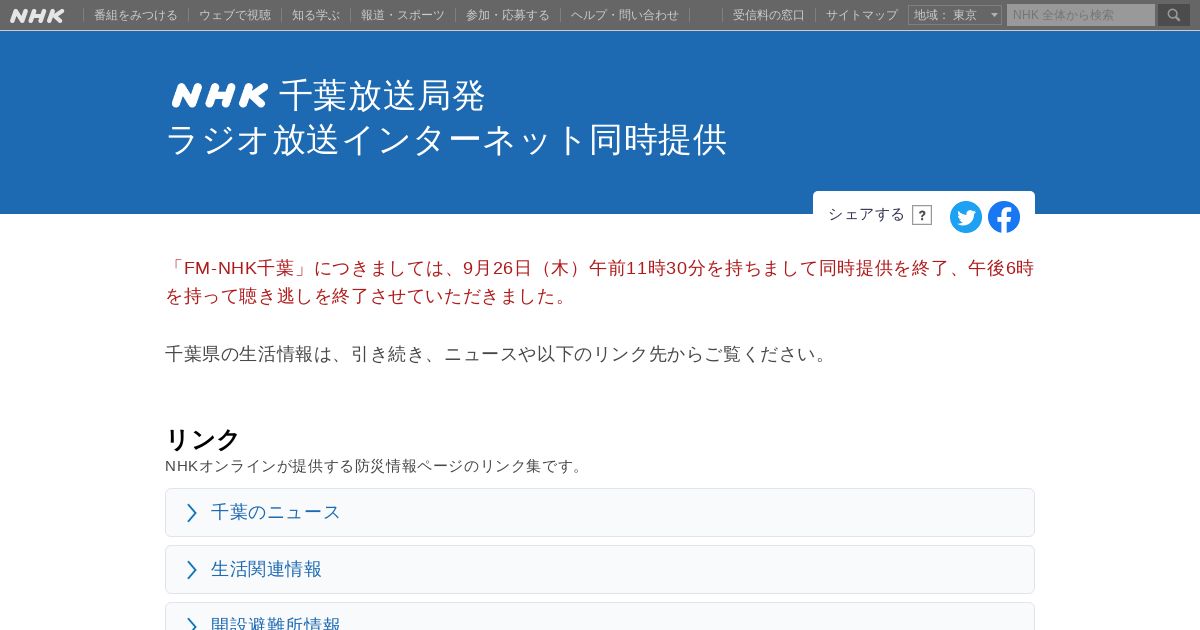Click the red FM-NHK千葉 termination notice
This screenshot has height=630, width=1200.
coord(600,282)
